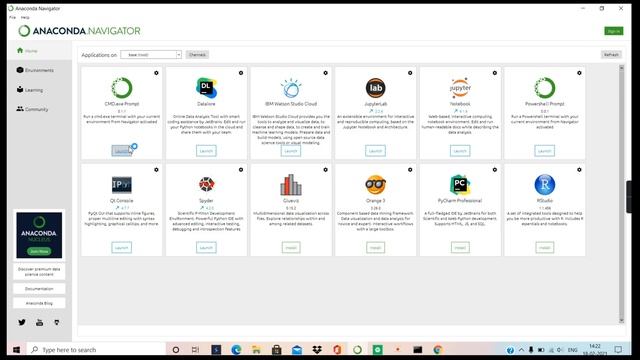This screenshot has height=360, width=640.
Task: Click Join Now on Anaconda Nucleus banner
Action: [39, 251]
